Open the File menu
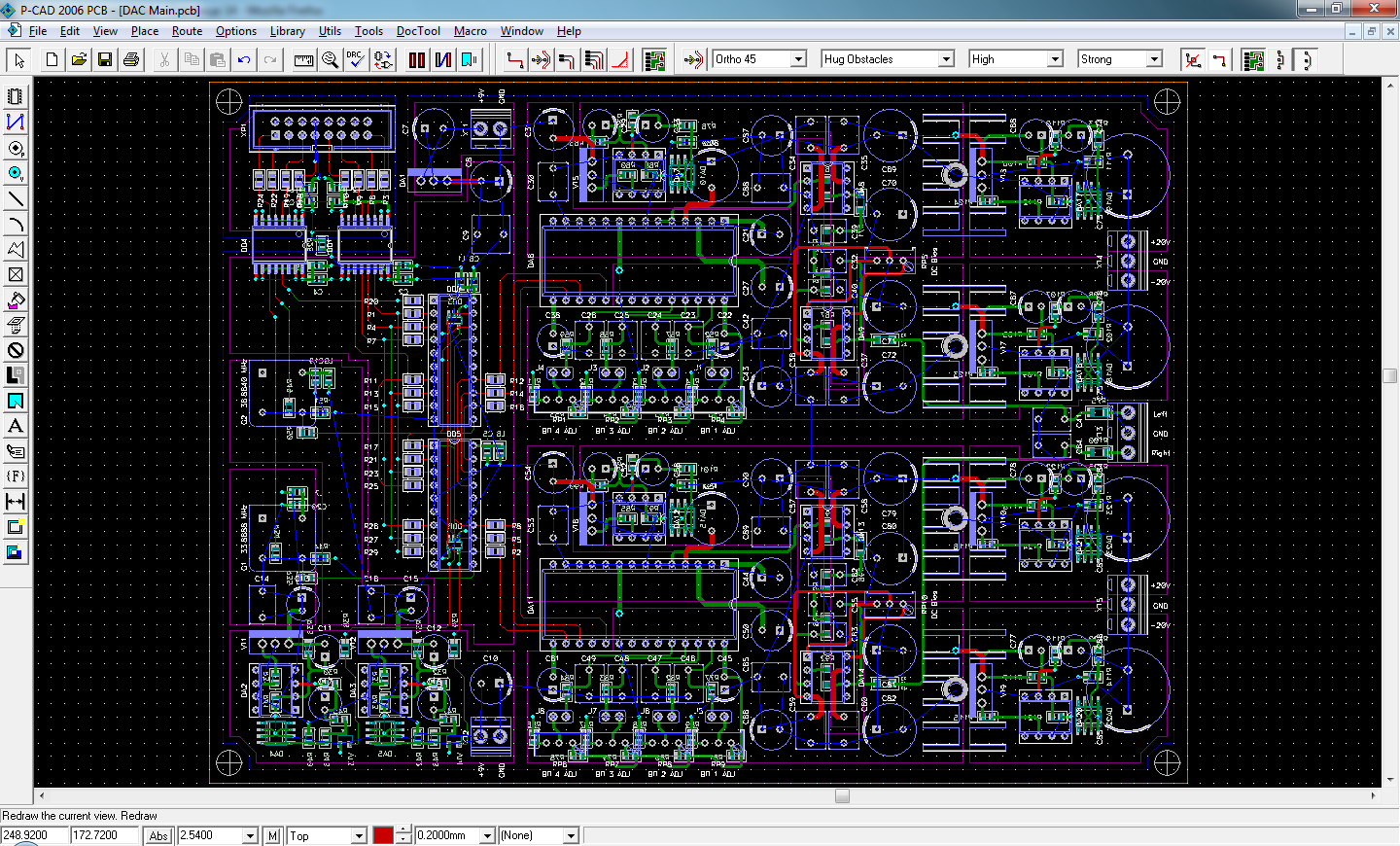Viewport: 1400px width, 846px height. coord(38,31)
